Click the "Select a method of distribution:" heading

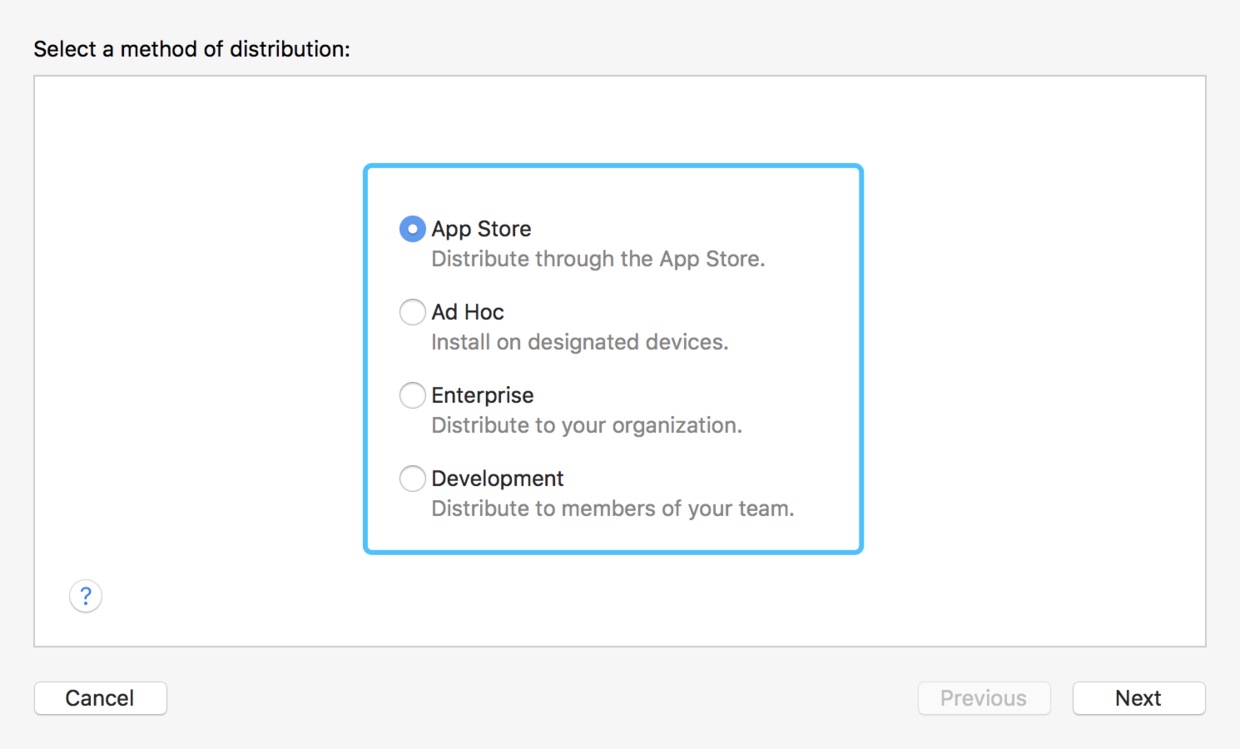point(192,49)
